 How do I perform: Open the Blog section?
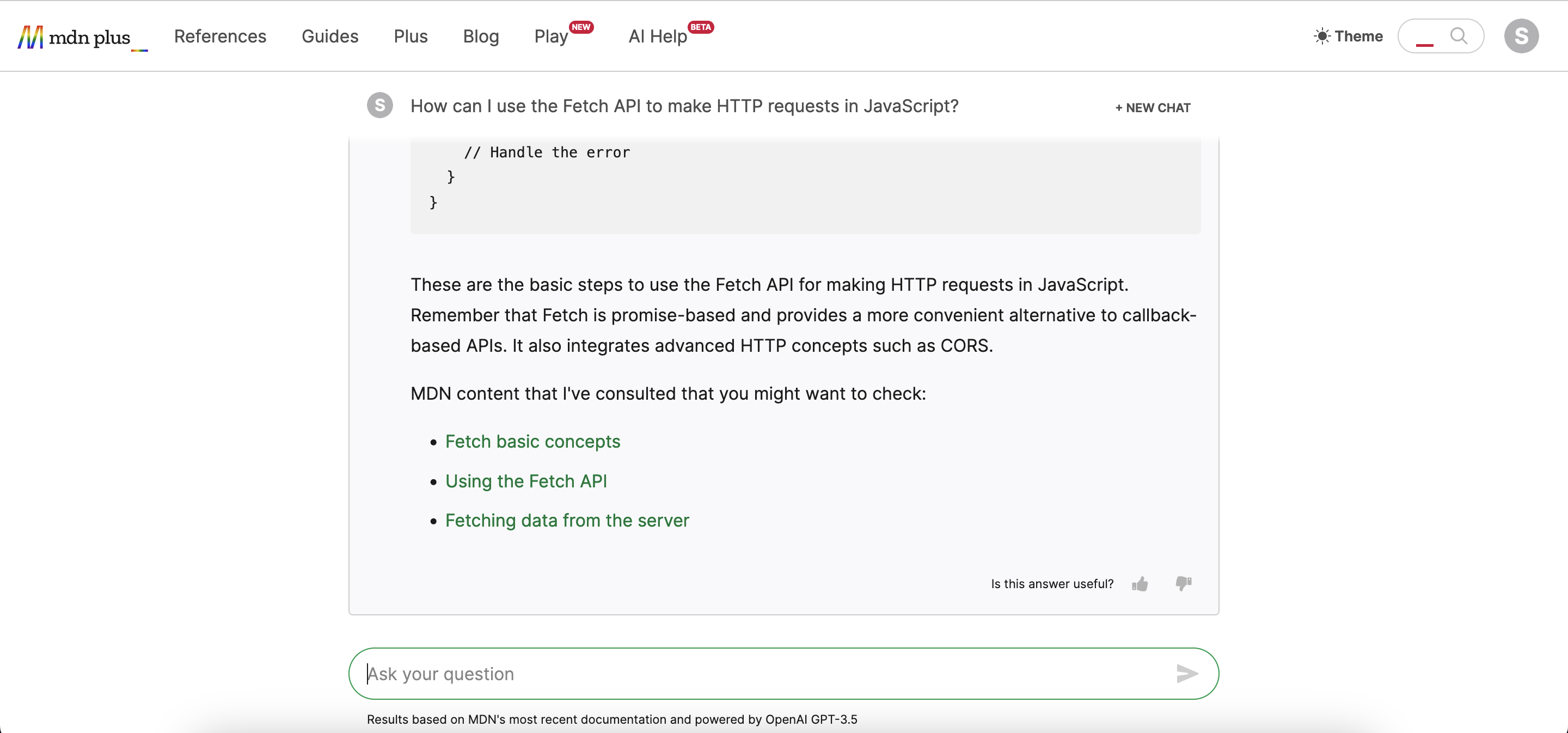(x=480, y=36)
